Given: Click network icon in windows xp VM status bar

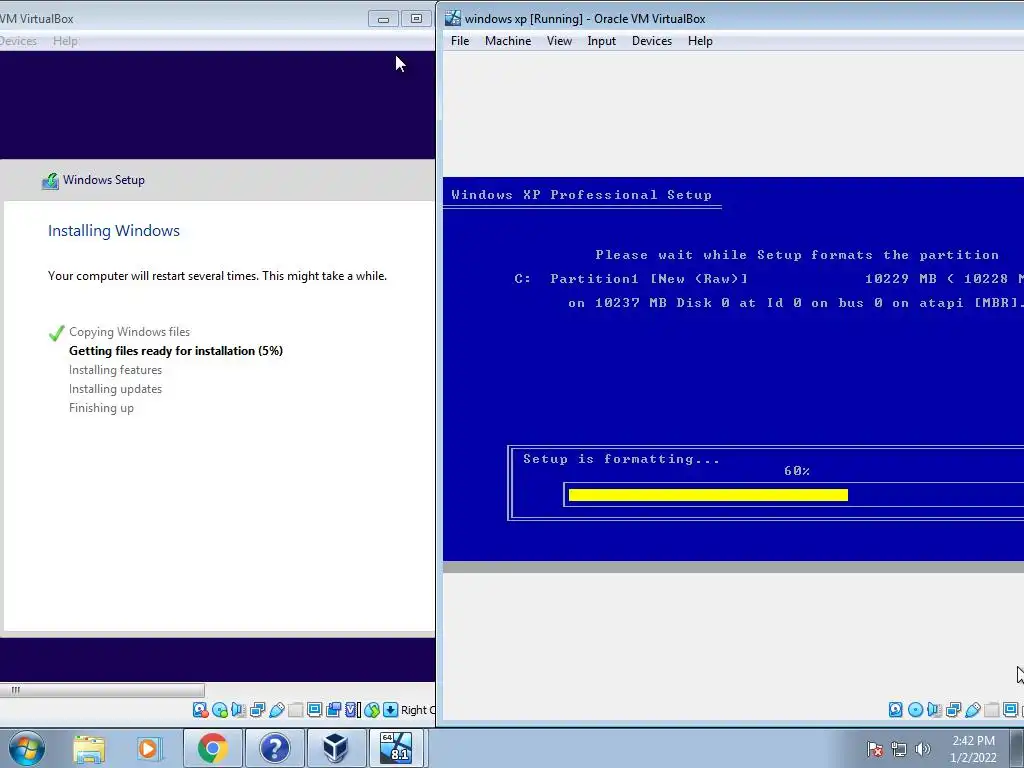Looking at the screenshot, I should pyautogui.click(x=953, y=710).
